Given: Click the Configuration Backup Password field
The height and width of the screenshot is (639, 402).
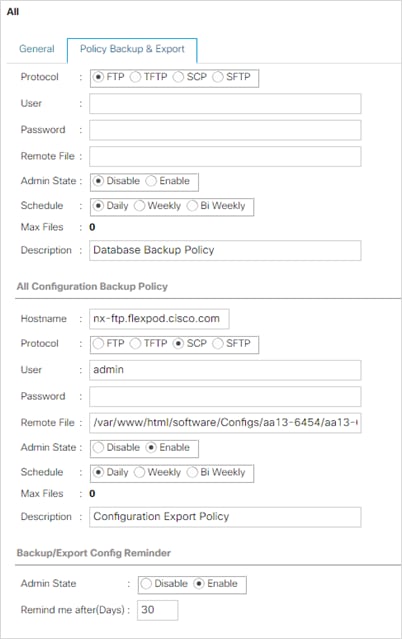Looking at the screenshot, I should click(225, 397).
